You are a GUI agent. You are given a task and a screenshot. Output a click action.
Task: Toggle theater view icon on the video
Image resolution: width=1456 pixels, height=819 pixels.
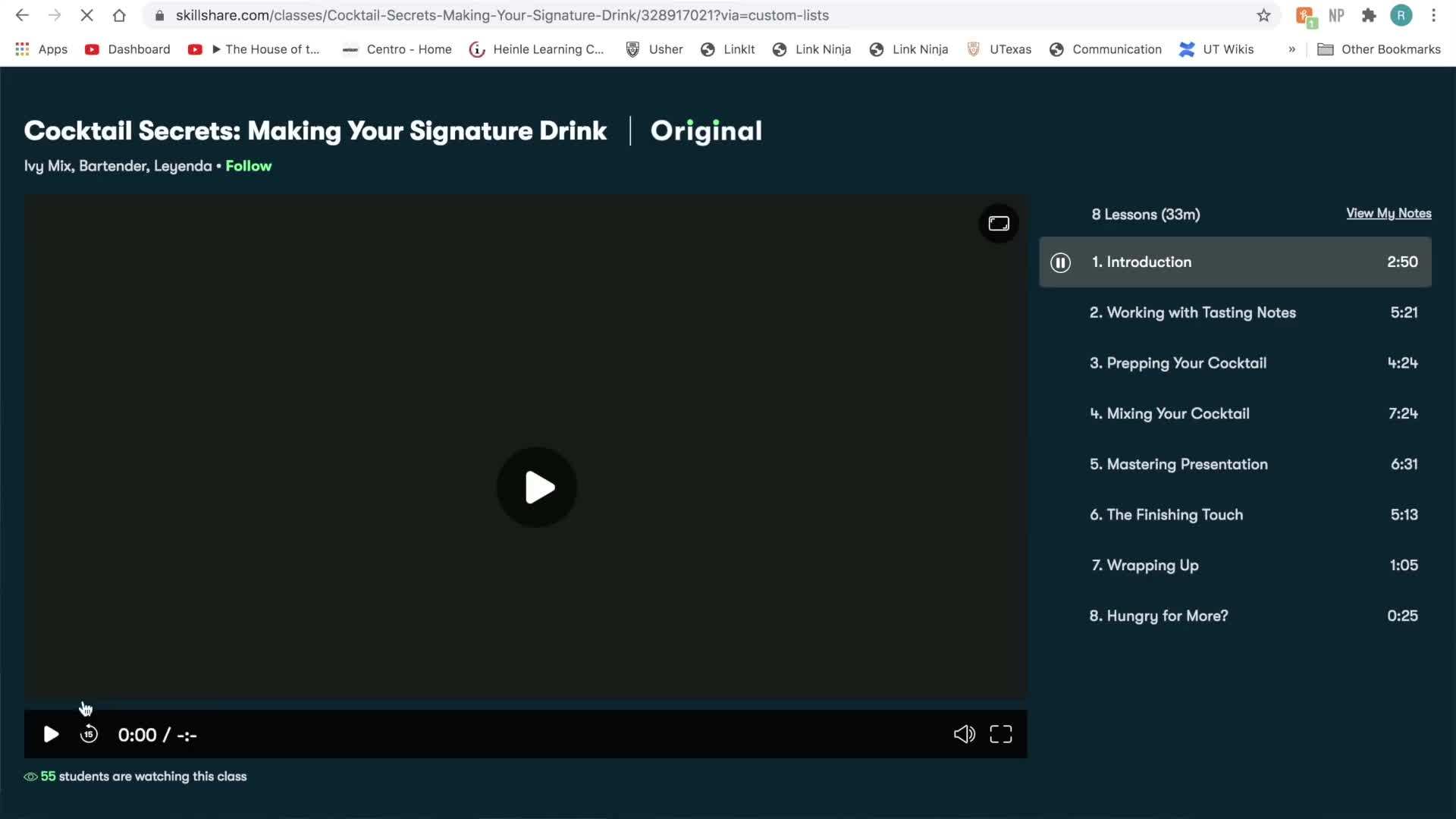pyautogui.click(x=999, y=224)
